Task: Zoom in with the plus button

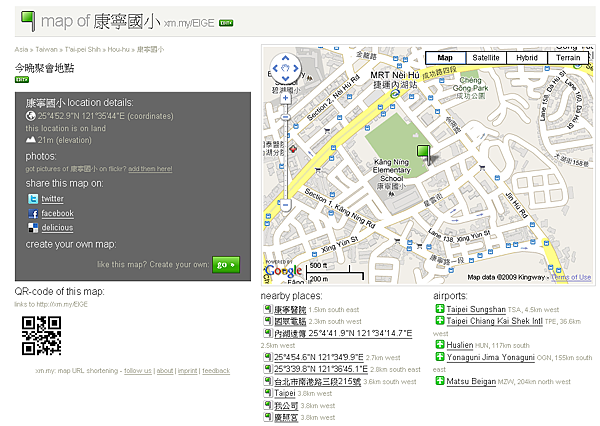Action: (285, 98)
